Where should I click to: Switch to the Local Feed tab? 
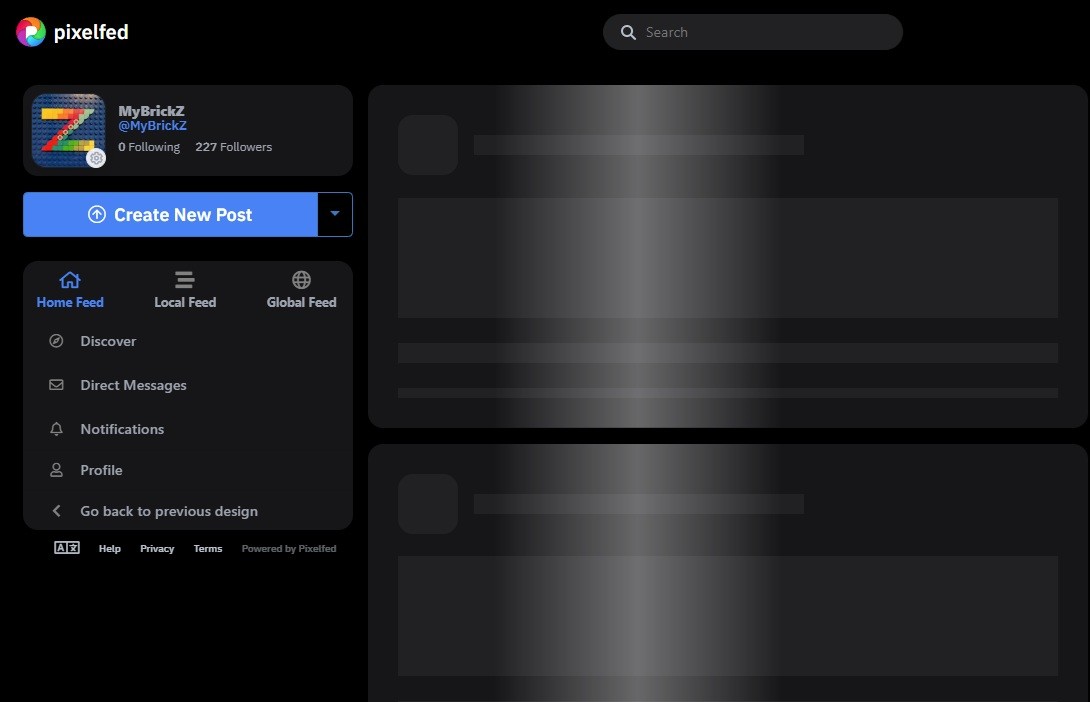[x=185, y=290]
